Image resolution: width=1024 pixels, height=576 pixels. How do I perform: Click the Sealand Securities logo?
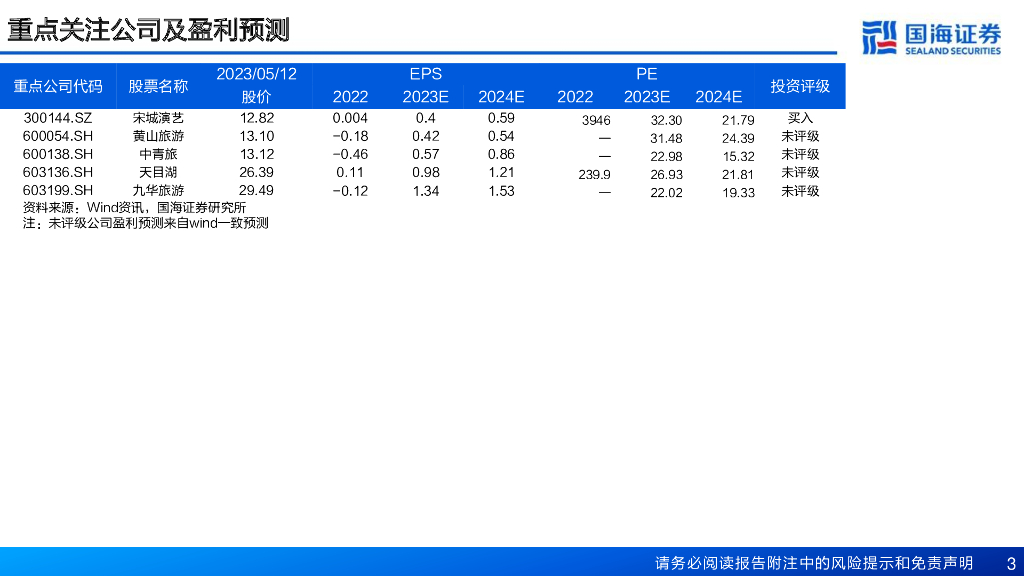click(931, 38)
